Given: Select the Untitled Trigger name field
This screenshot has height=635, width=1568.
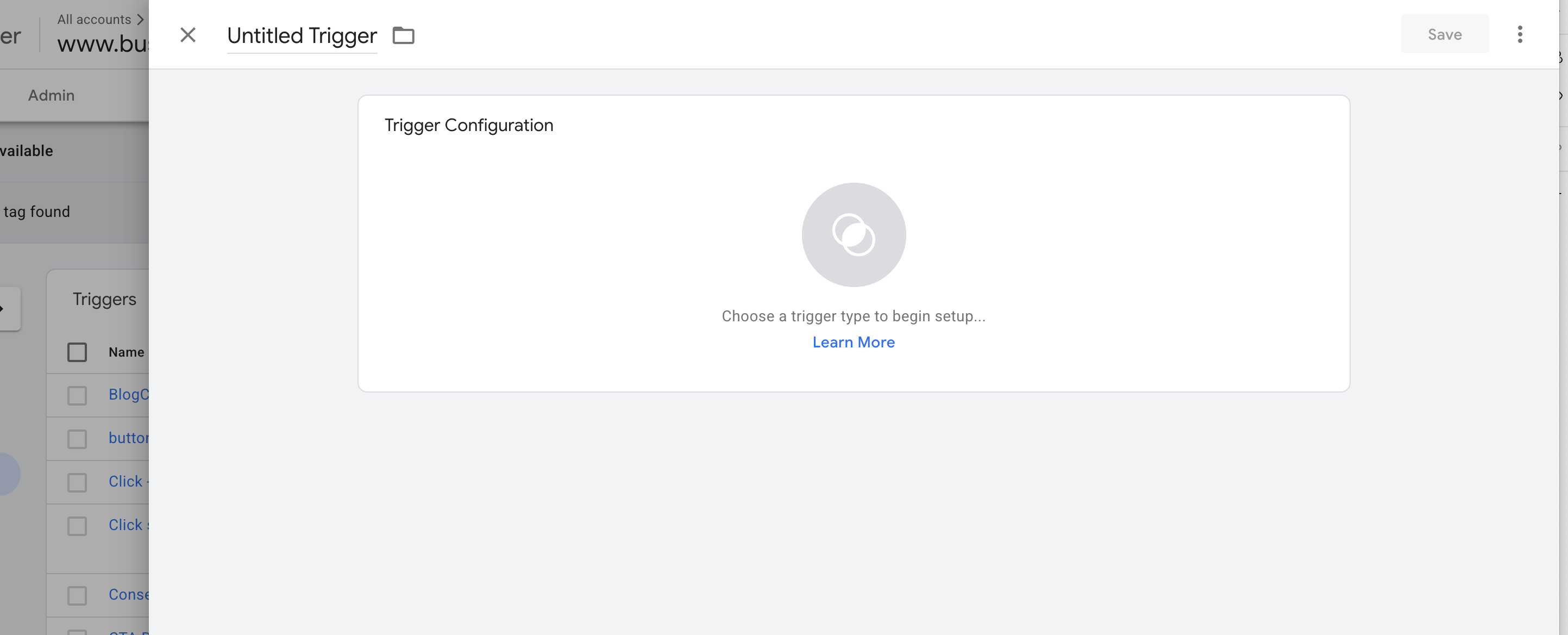Looking at the screenshot, I should click(302, 35).
